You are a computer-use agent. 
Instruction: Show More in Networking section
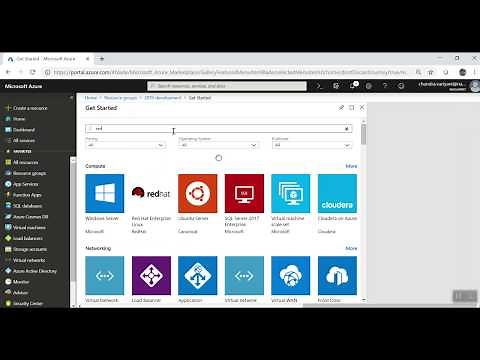coord(351,248)
